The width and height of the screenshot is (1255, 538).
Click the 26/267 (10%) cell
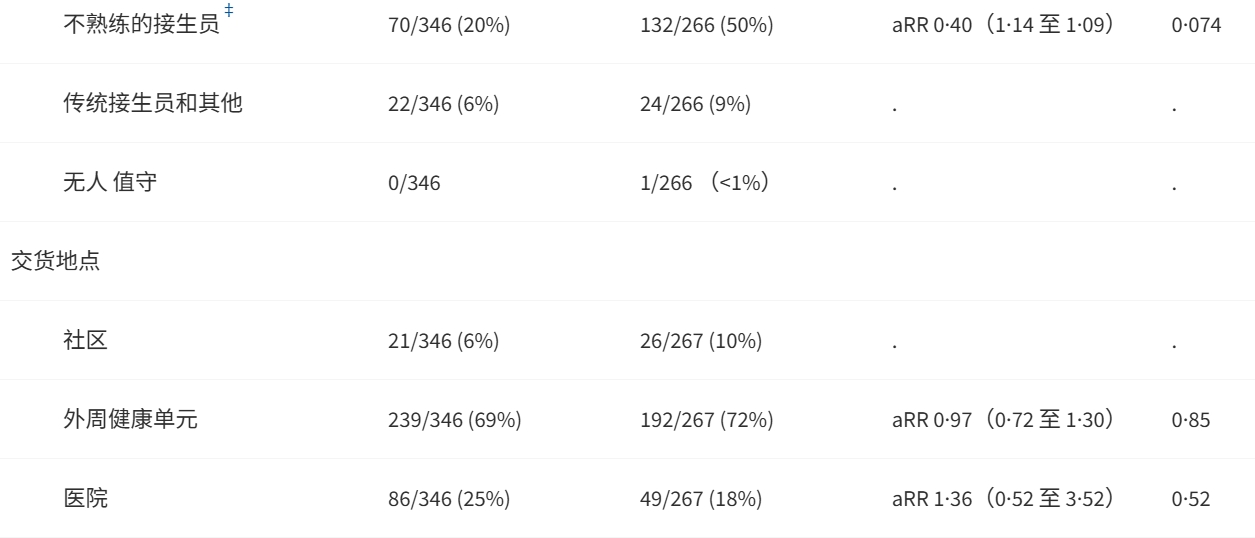pyautogui.click(x=701, y=341)
